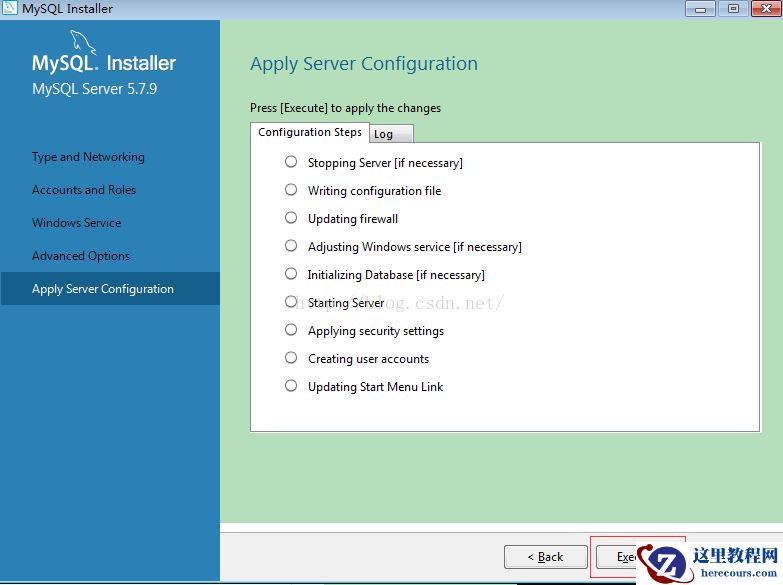Click the MySQL dolphin logo
The image size is (783, 585).
pos(82,41)
